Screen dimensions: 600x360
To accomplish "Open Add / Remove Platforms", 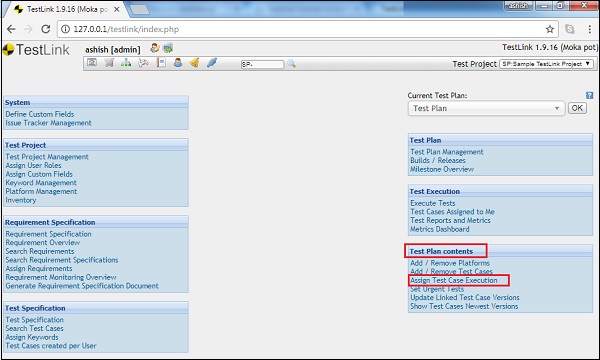I will [450, 263].
